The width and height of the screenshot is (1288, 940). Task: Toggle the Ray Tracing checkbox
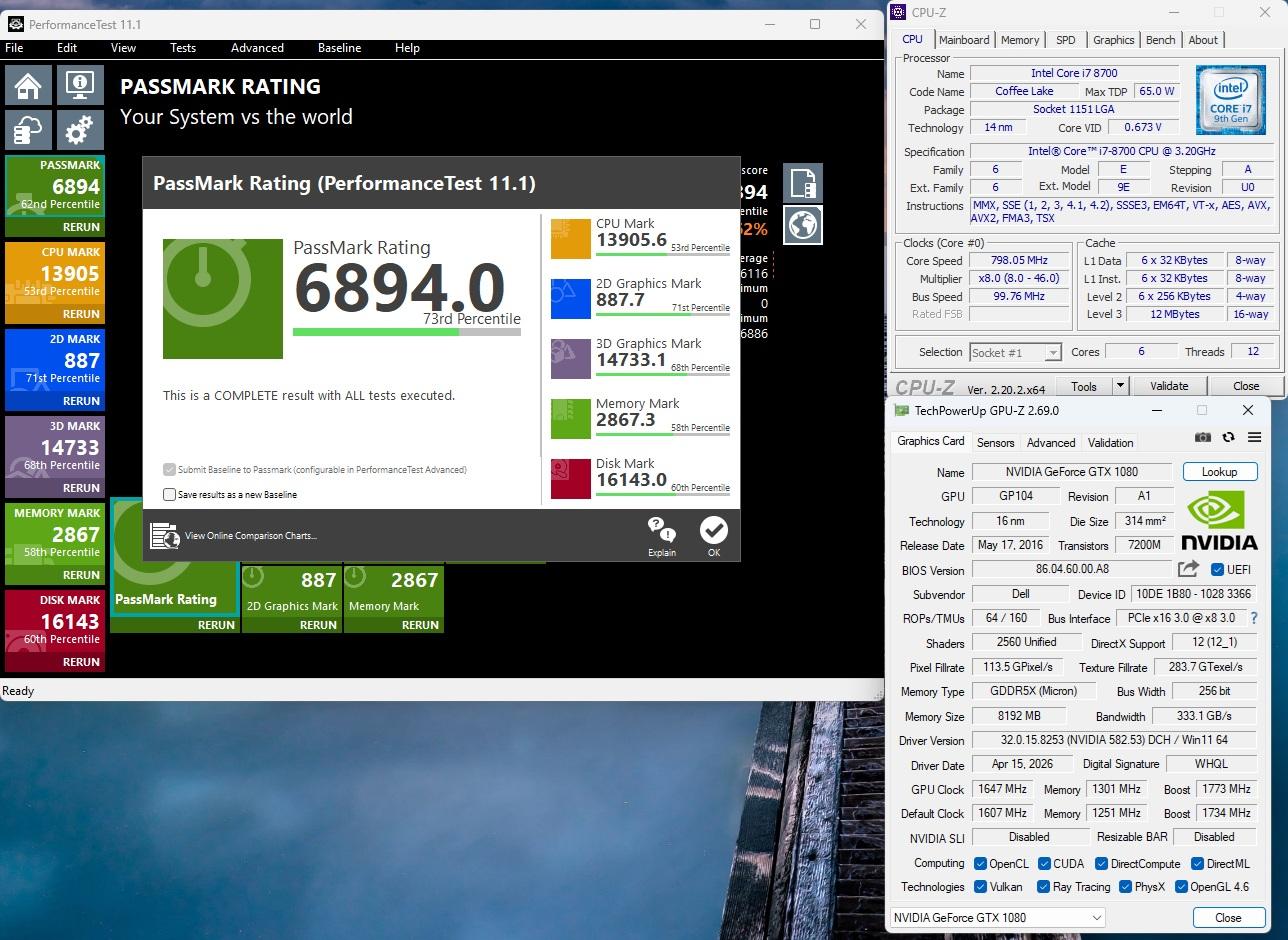point(1043,886)
